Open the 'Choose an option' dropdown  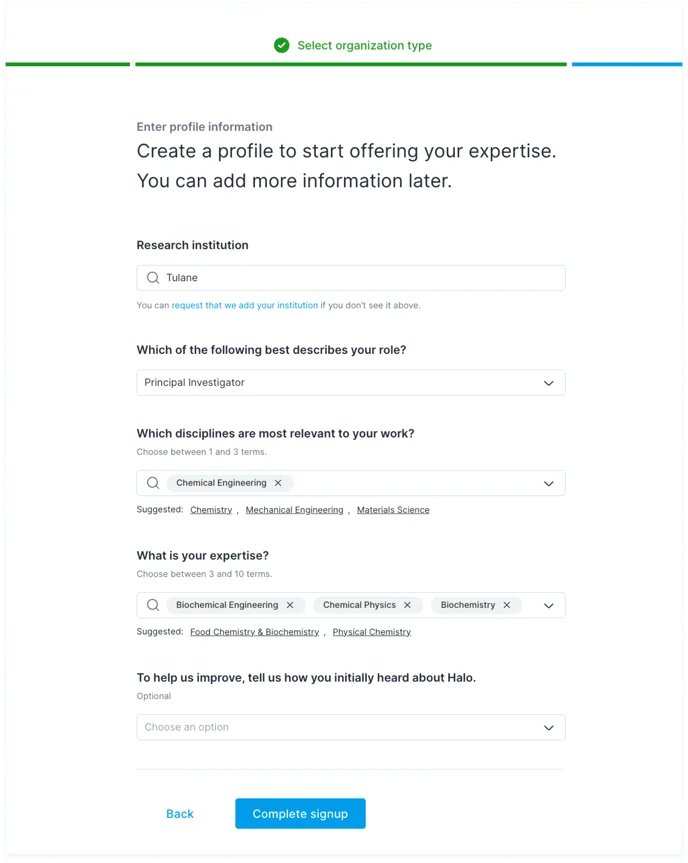tap(350, 727)
